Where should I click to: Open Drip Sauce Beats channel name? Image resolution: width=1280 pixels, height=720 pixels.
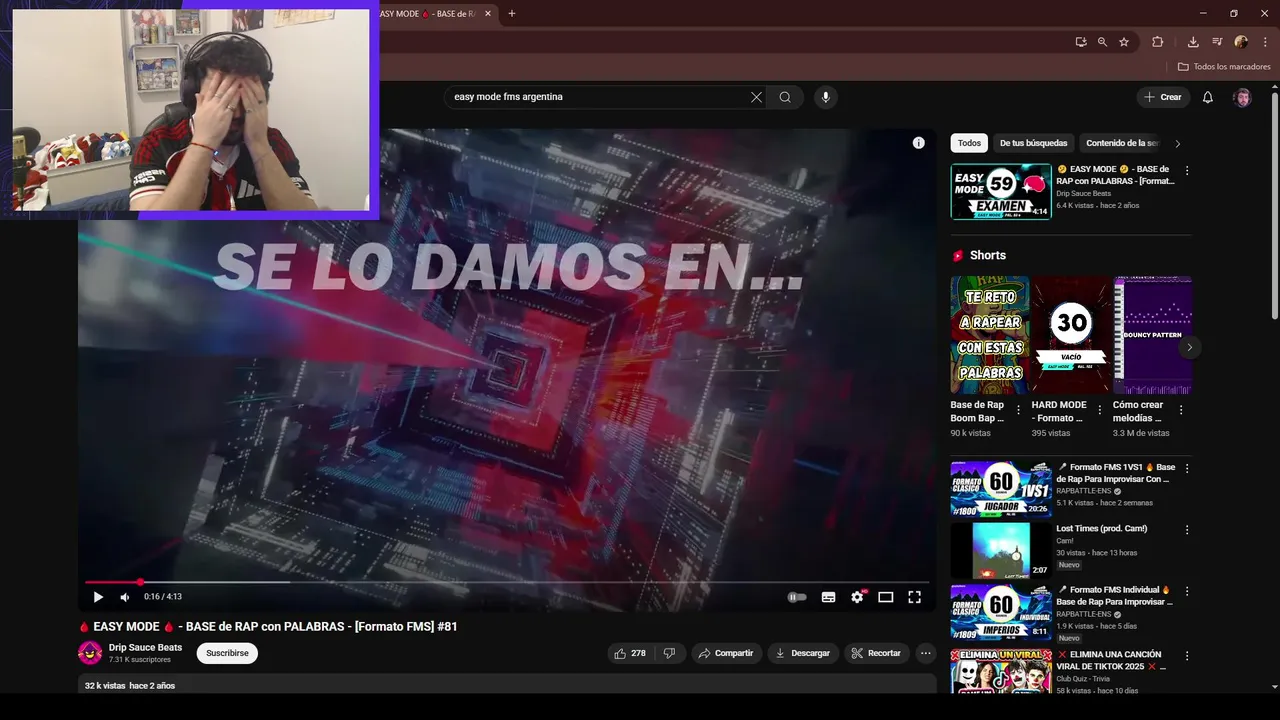(x=145, y=647)
